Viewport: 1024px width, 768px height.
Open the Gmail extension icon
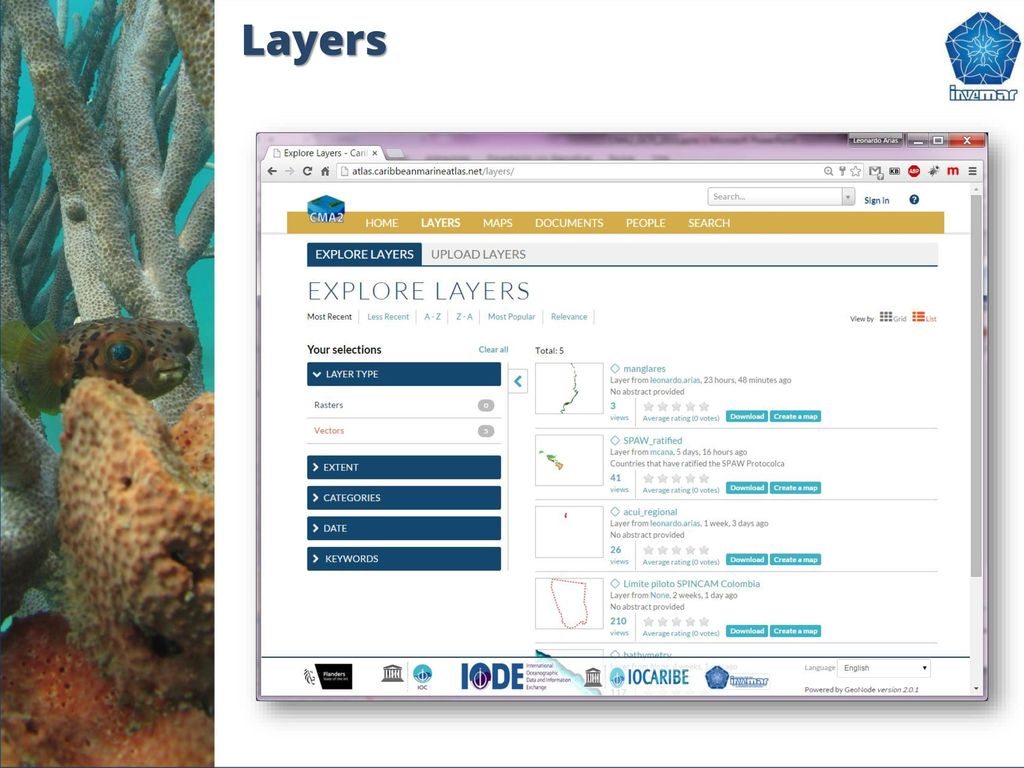[875, 172]
